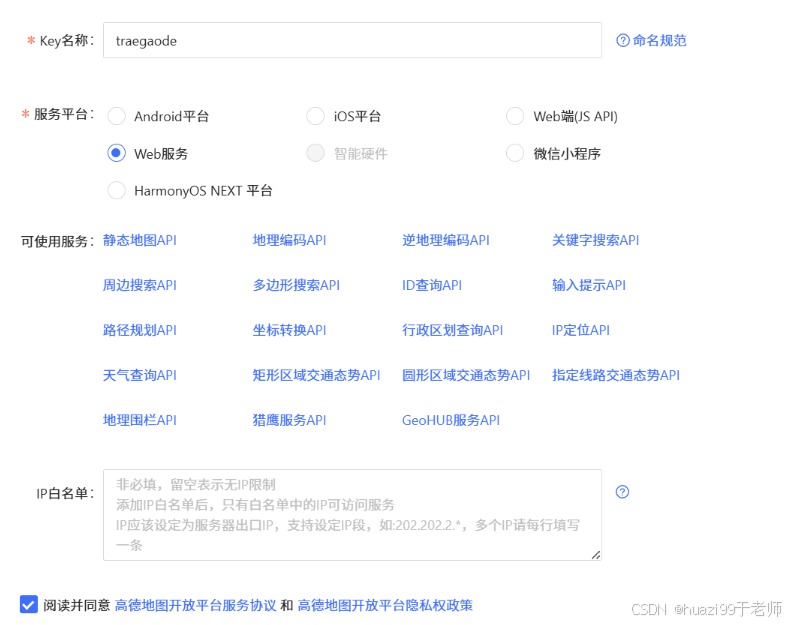The height and width of the screenshot is (625, 801).
Task: Select the iOS平台 radio button
Action: pyautogui.click(x=315, y=116)
